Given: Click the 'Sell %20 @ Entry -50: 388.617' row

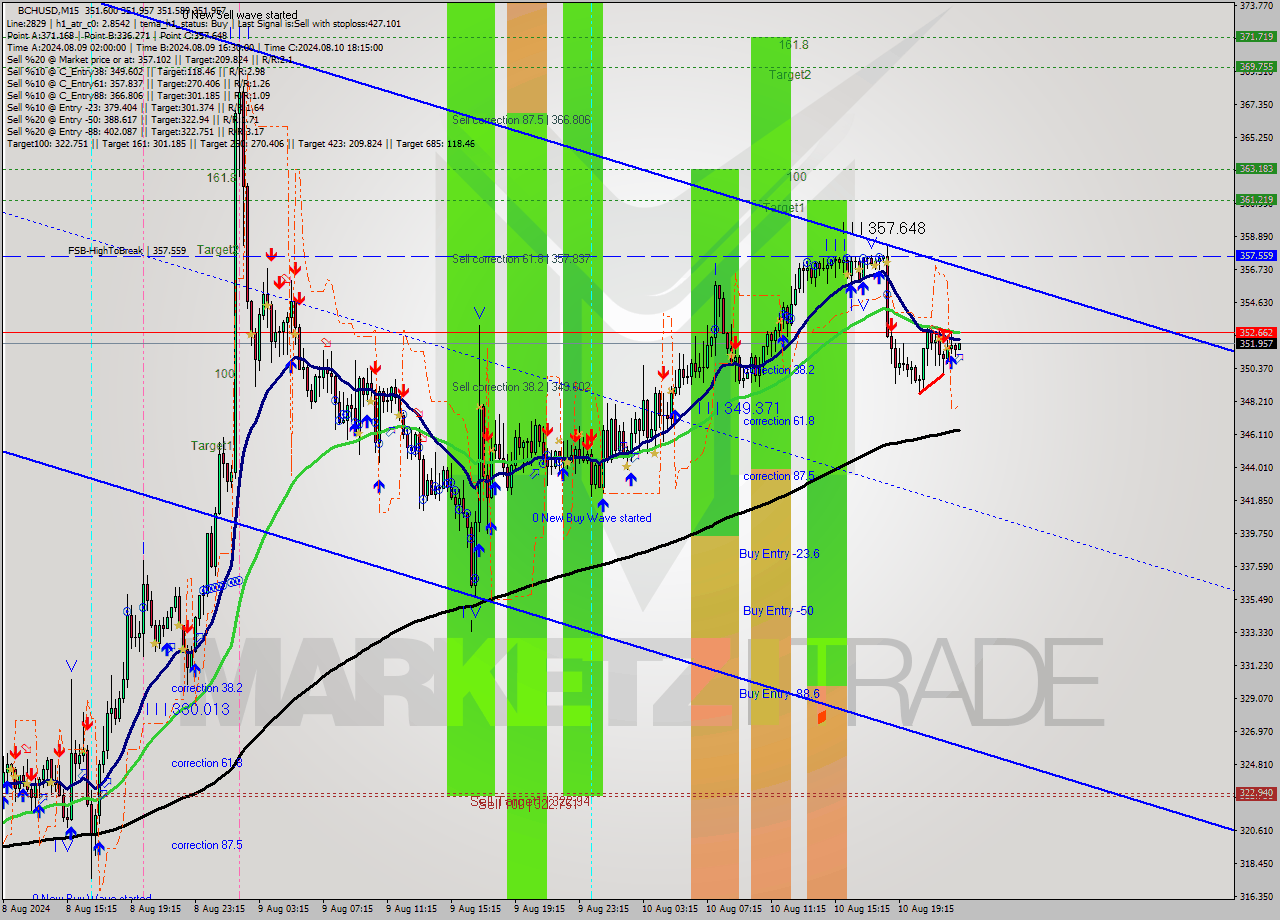Looking at the screenshot, I should (x=134, y=119).
